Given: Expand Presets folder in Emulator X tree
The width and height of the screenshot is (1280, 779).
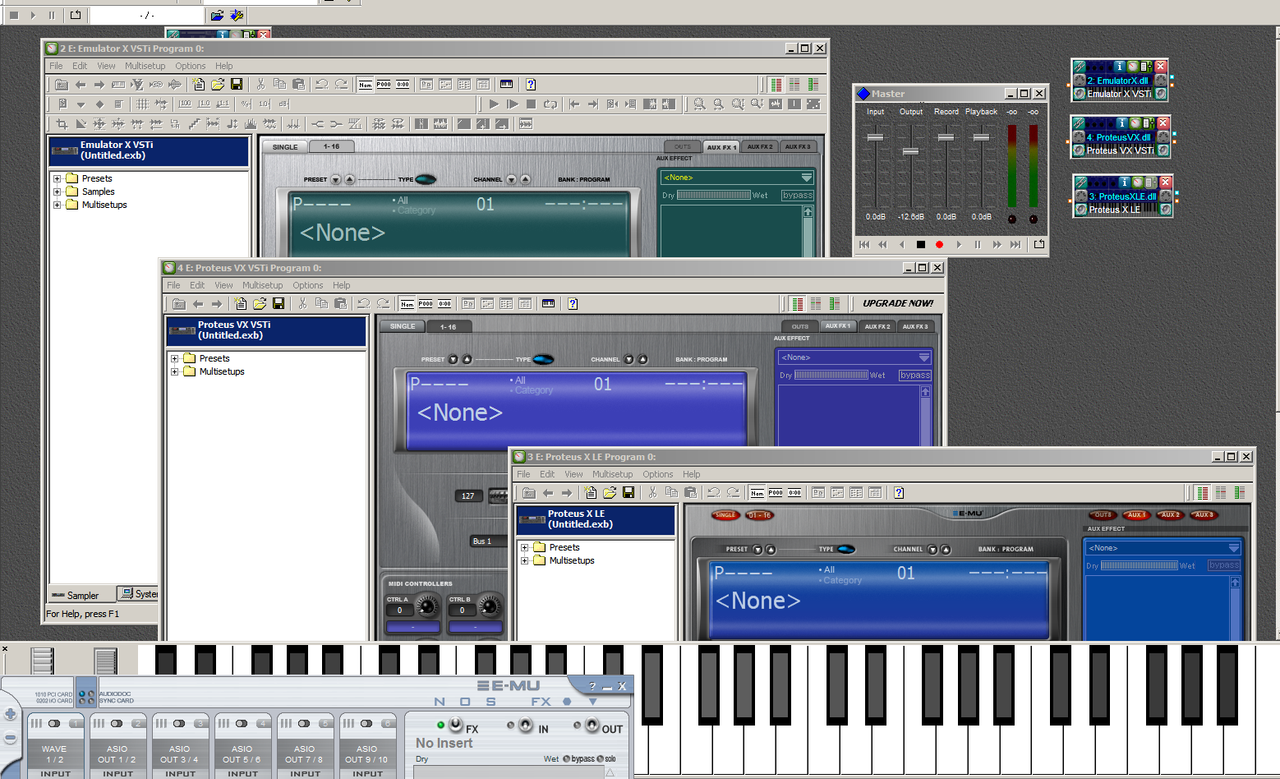Looking at the screenshot, I should pyautogui.click(x=57, y=179).
